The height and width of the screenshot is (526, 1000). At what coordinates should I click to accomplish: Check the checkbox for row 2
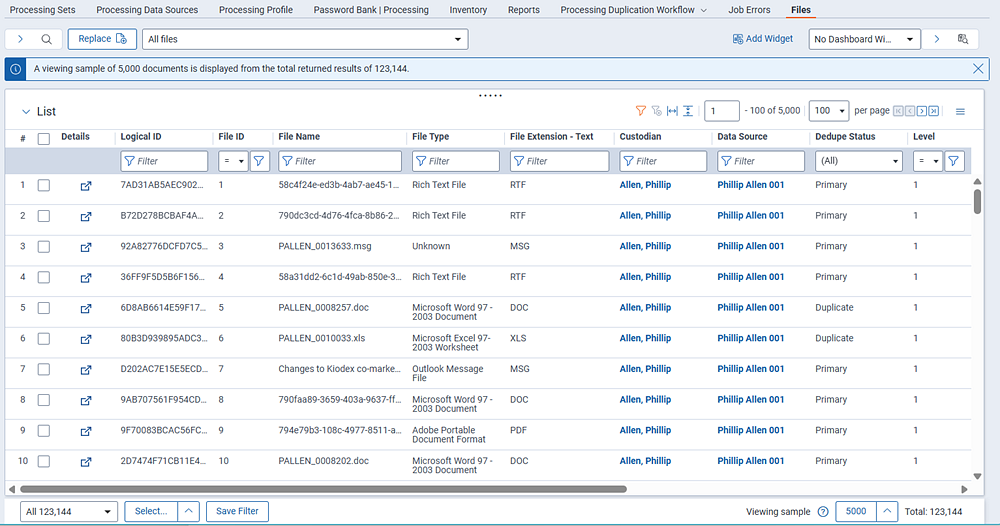pos(43,216)
